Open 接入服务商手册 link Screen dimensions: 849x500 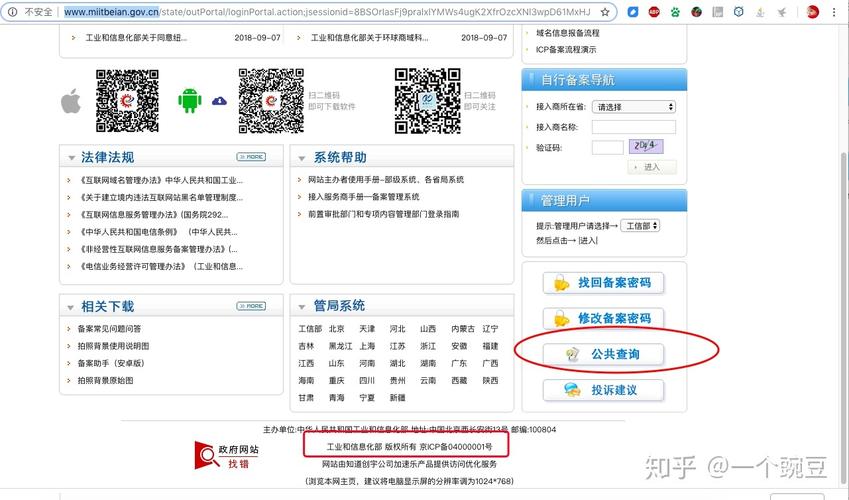click(363, 197)
